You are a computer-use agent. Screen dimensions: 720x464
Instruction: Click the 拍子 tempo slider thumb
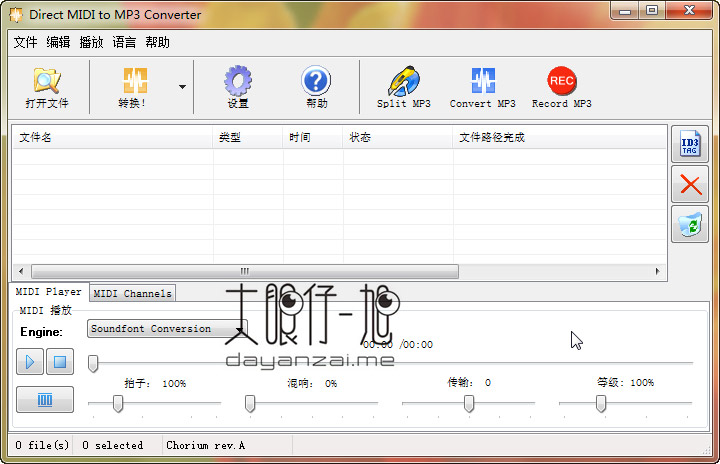[118, 403]
